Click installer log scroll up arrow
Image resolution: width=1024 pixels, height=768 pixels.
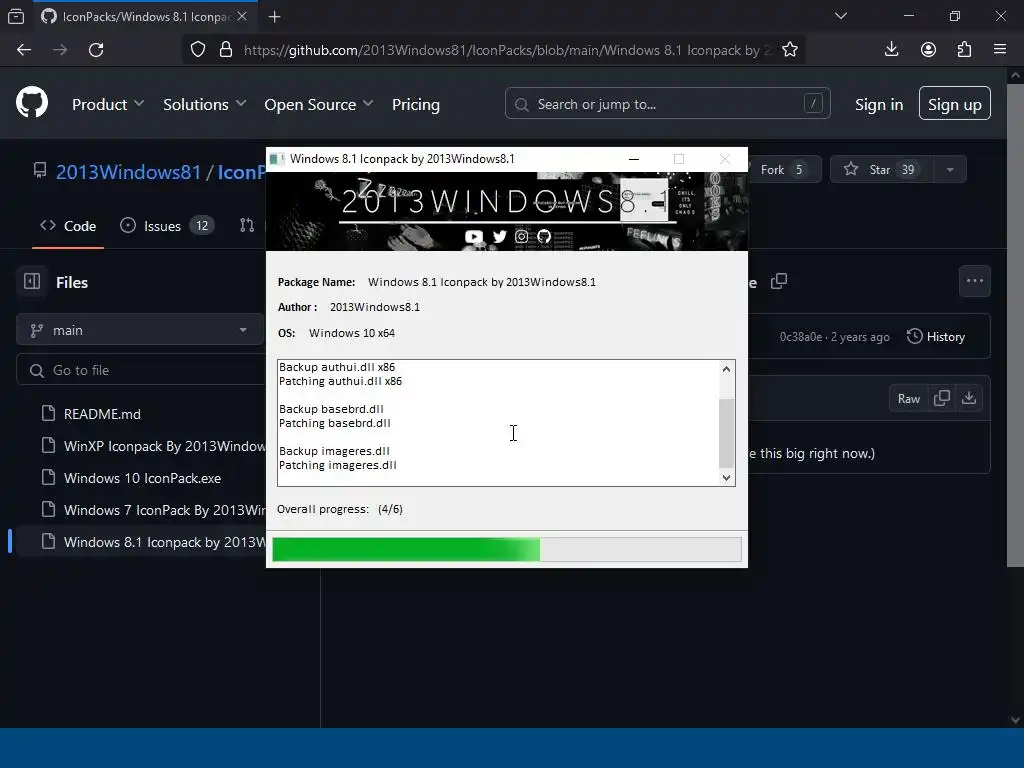[x=726, y=369]
